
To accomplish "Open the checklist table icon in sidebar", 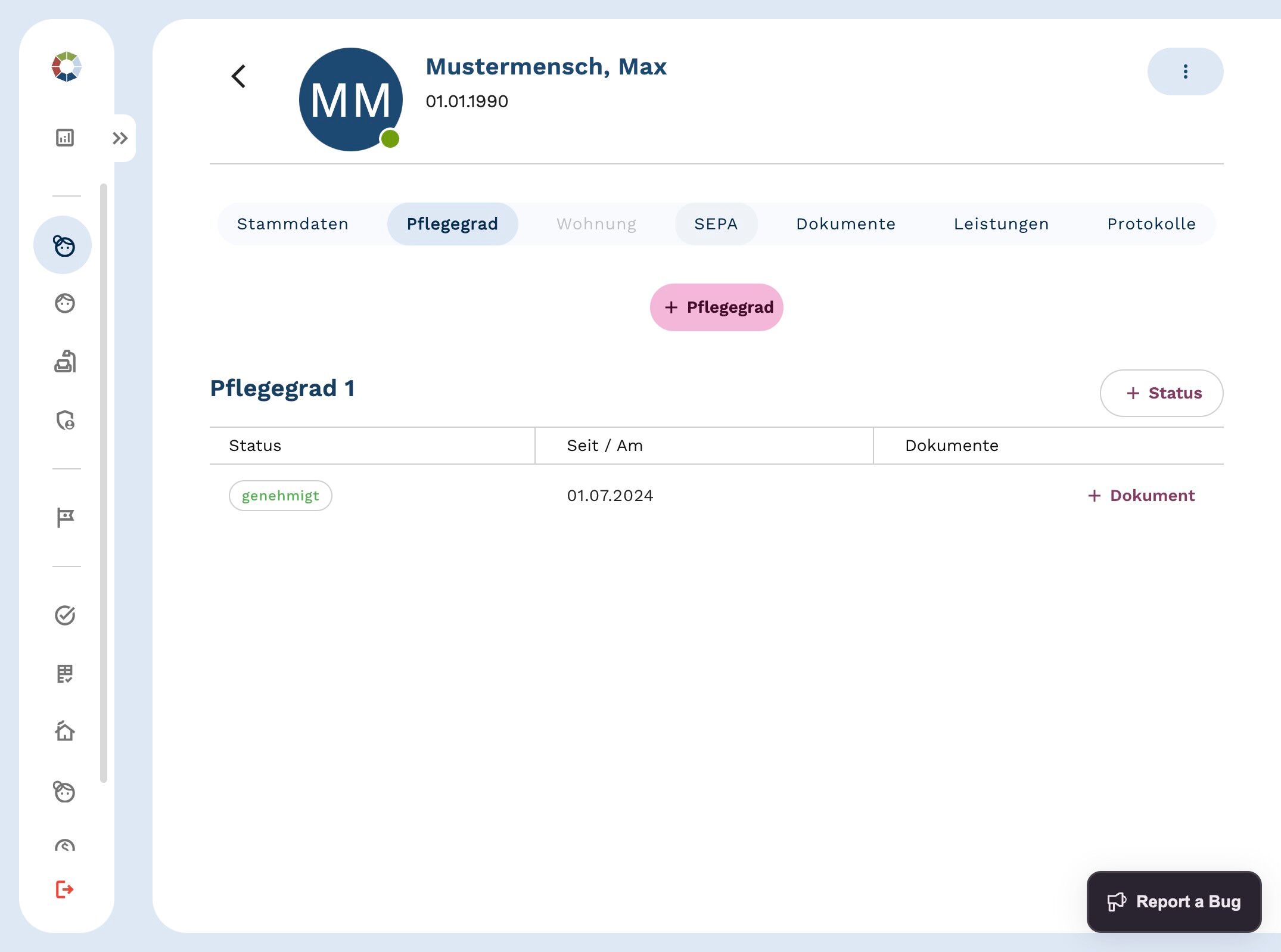I will [x=65, y=674].
